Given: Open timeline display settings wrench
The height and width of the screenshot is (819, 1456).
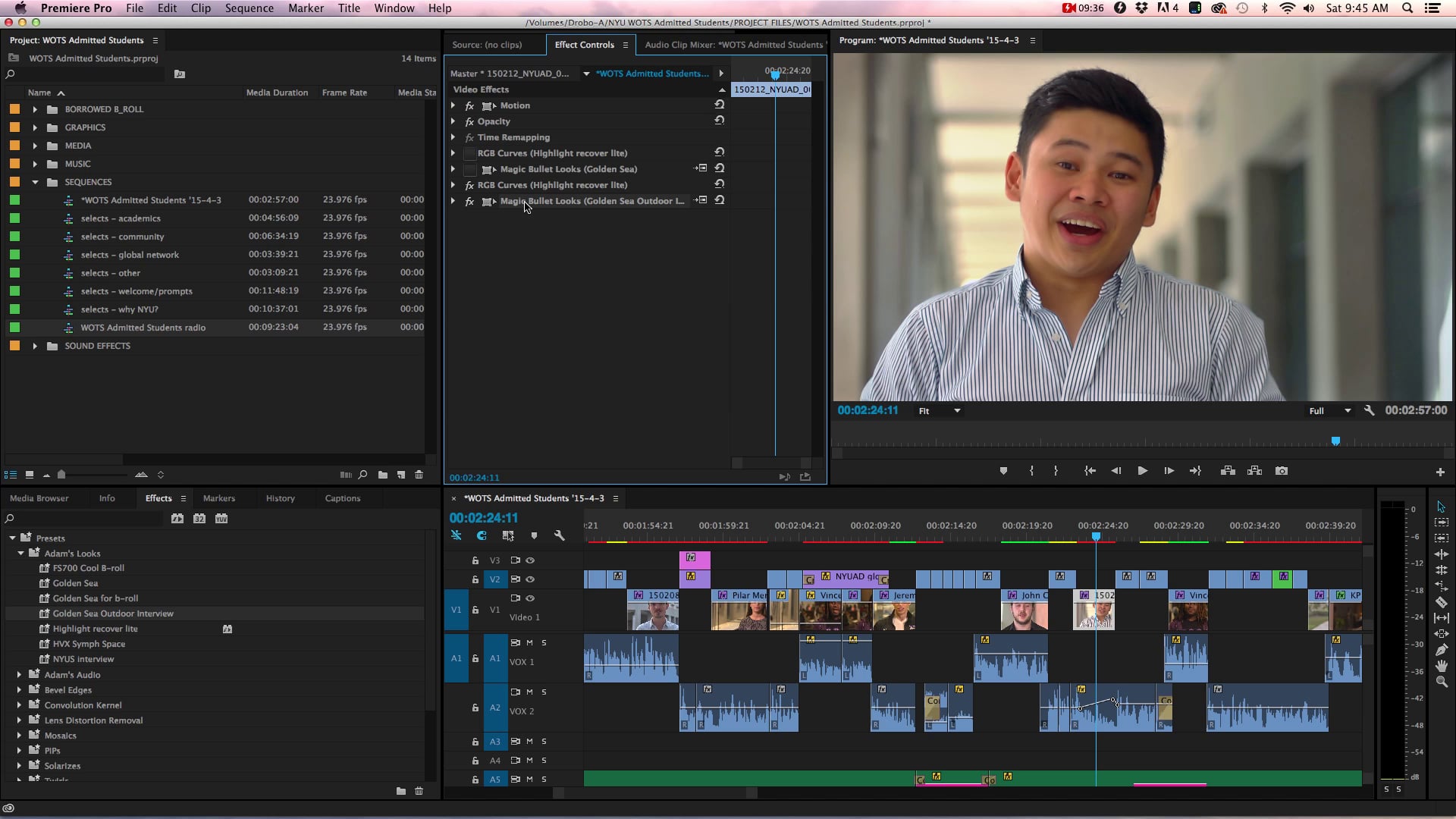Looking at the screenshot, I should click(x=560, y=535).
